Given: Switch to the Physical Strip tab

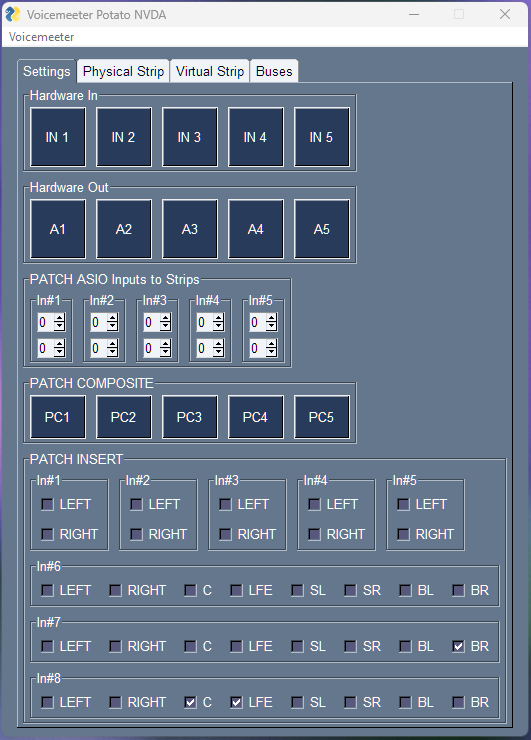Looking at the screenshot, I should point(123,71).
